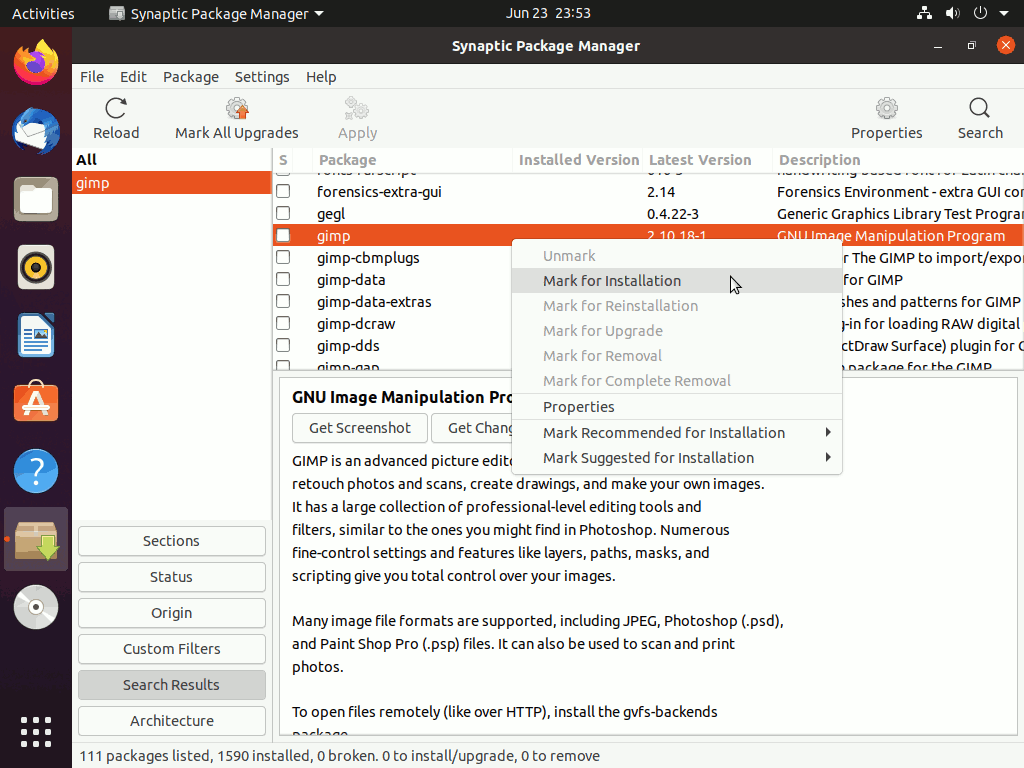
Task: Click the Custom Filters button
Action: coord(172,648)
